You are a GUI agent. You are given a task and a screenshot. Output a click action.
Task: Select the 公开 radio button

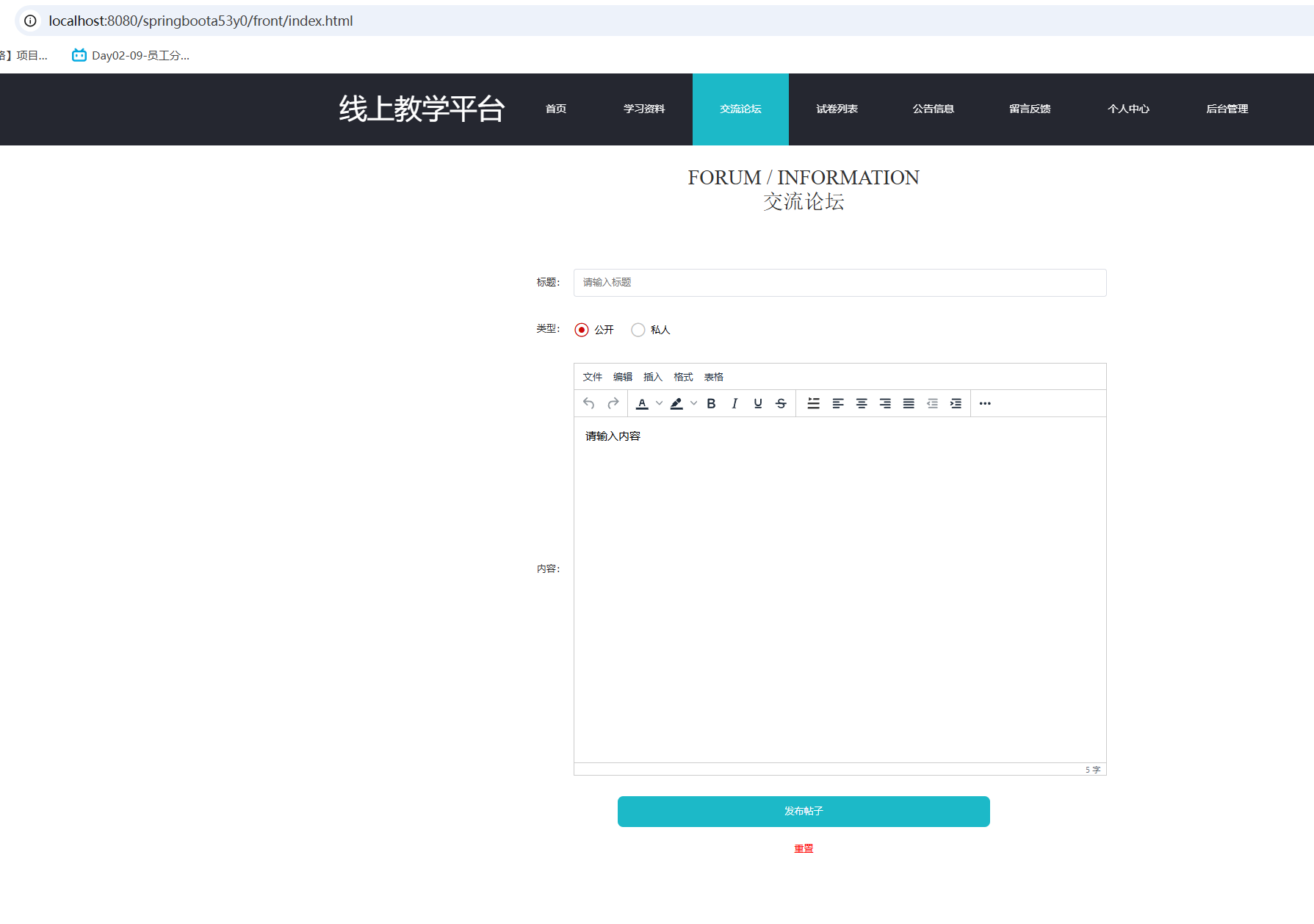coord(582,330)
